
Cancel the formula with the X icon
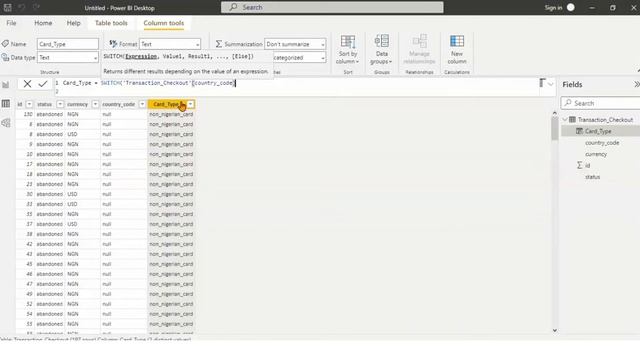[27, 84]
